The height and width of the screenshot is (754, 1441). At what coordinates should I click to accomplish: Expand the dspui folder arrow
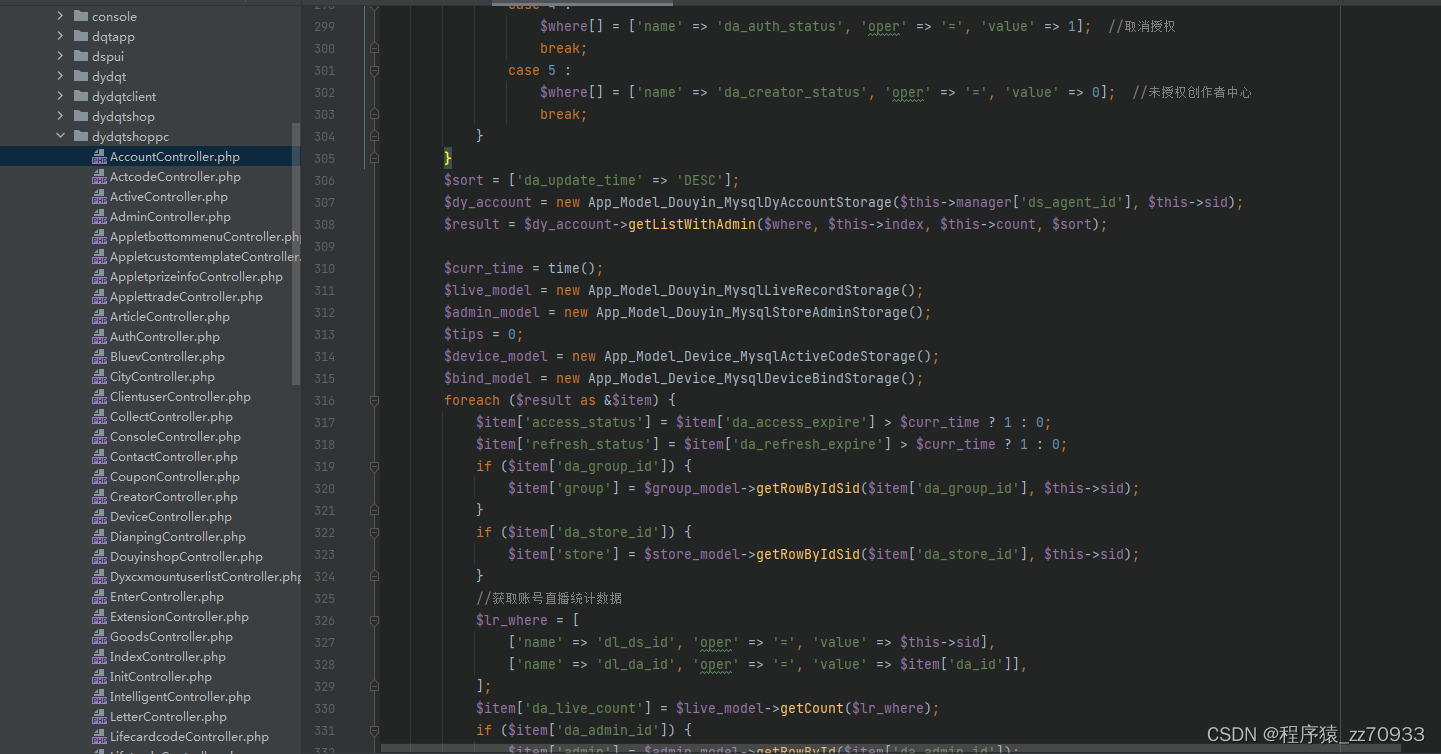(x=60, y=56)
